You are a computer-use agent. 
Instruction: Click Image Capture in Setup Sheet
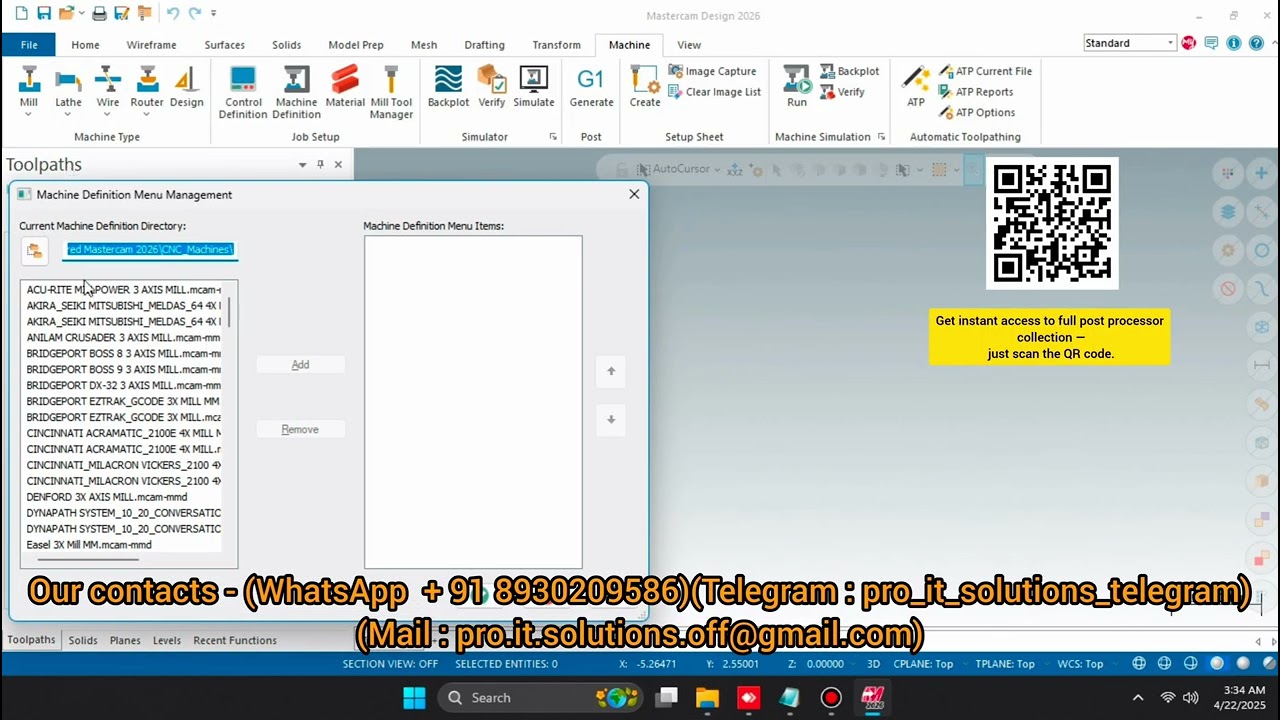point(712,71)
